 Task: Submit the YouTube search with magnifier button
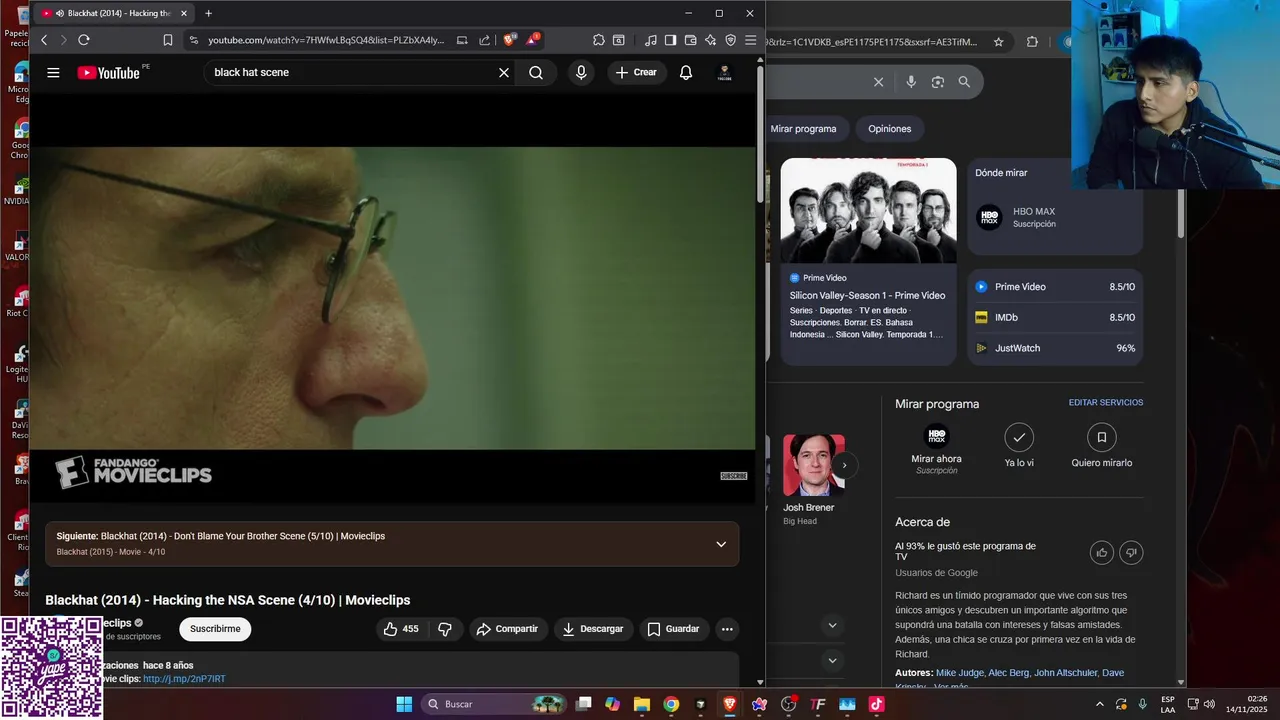coord(536,72)
